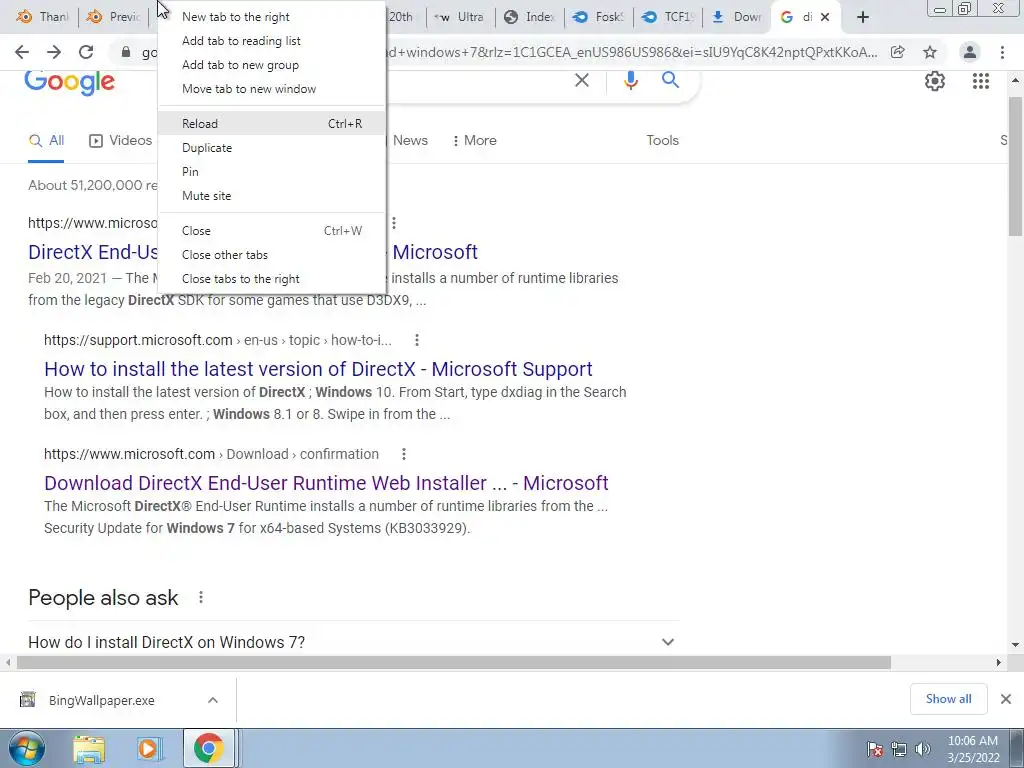Reload the page with the toolbar refresh icon
Image resolution: width=1024 pixels, height=768 pixels.
(86, 52)
